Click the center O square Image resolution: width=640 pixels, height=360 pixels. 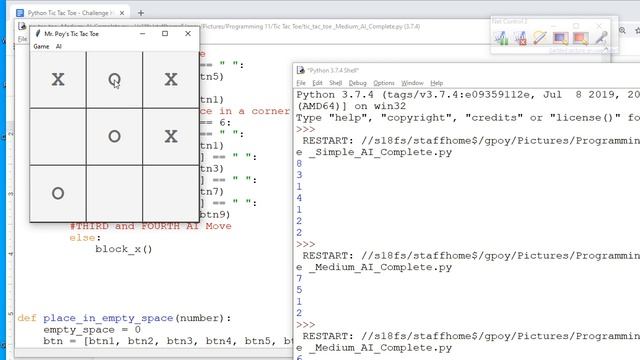(114, 136)
